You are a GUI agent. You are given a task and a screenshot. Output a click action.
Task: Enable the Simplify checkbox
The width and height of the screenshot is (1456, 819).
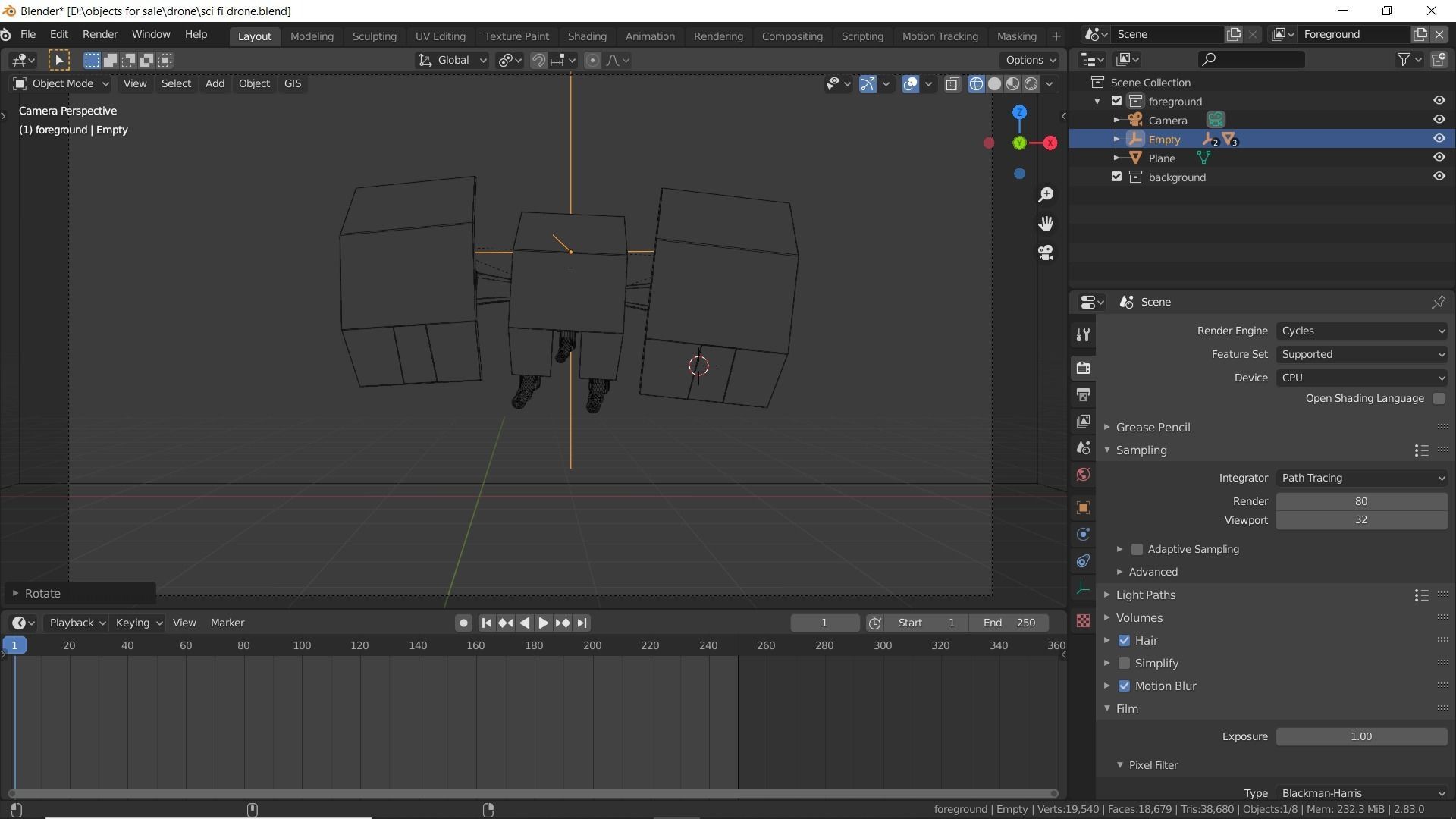tap(1124, 664)
